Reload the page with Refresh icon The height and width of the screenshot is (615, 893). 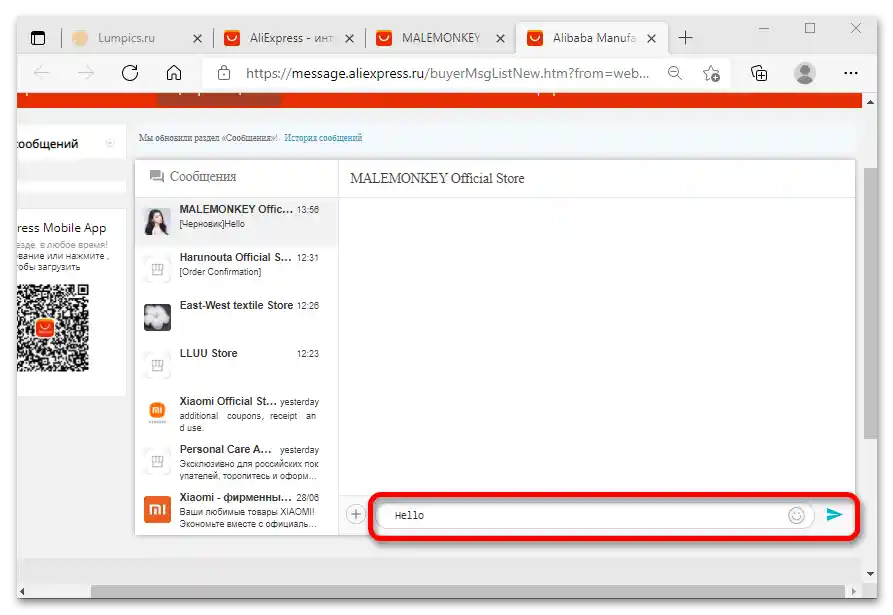pyautogui.click(x=130, y=73)
